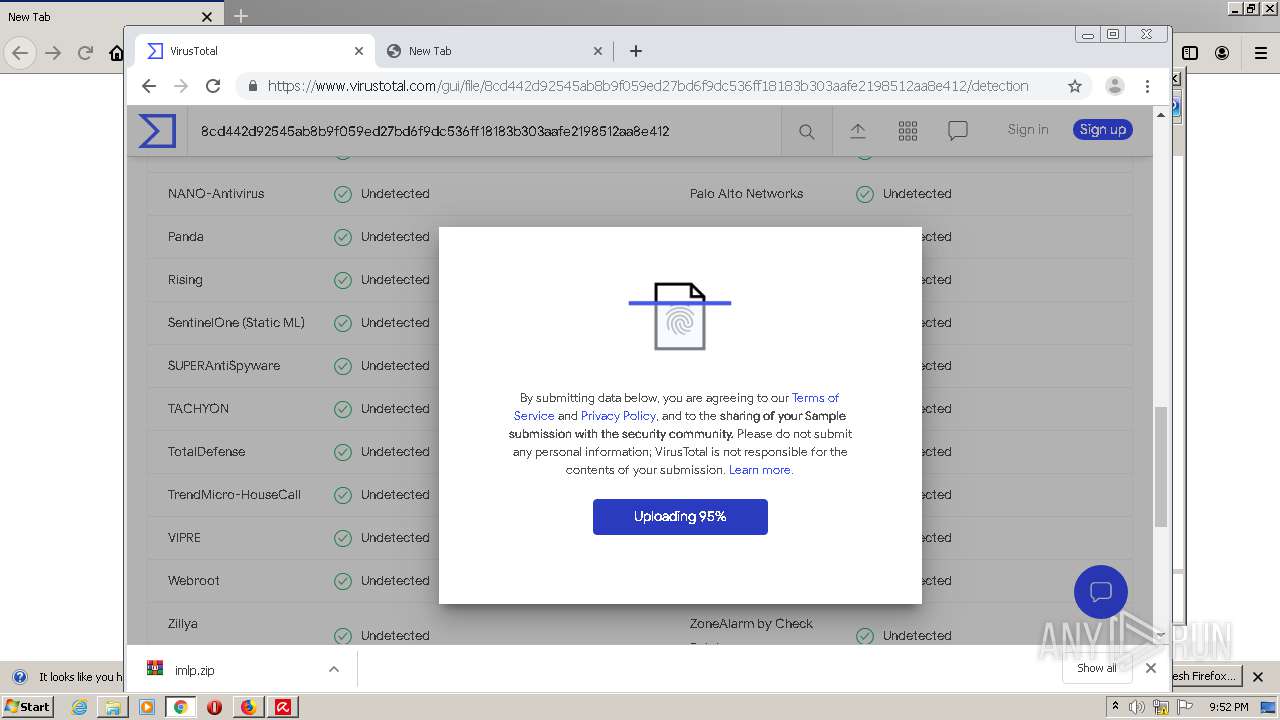Open the Firefox taskbar icon
This screenshot has height=720, width=1280.
tap(248, 707)
